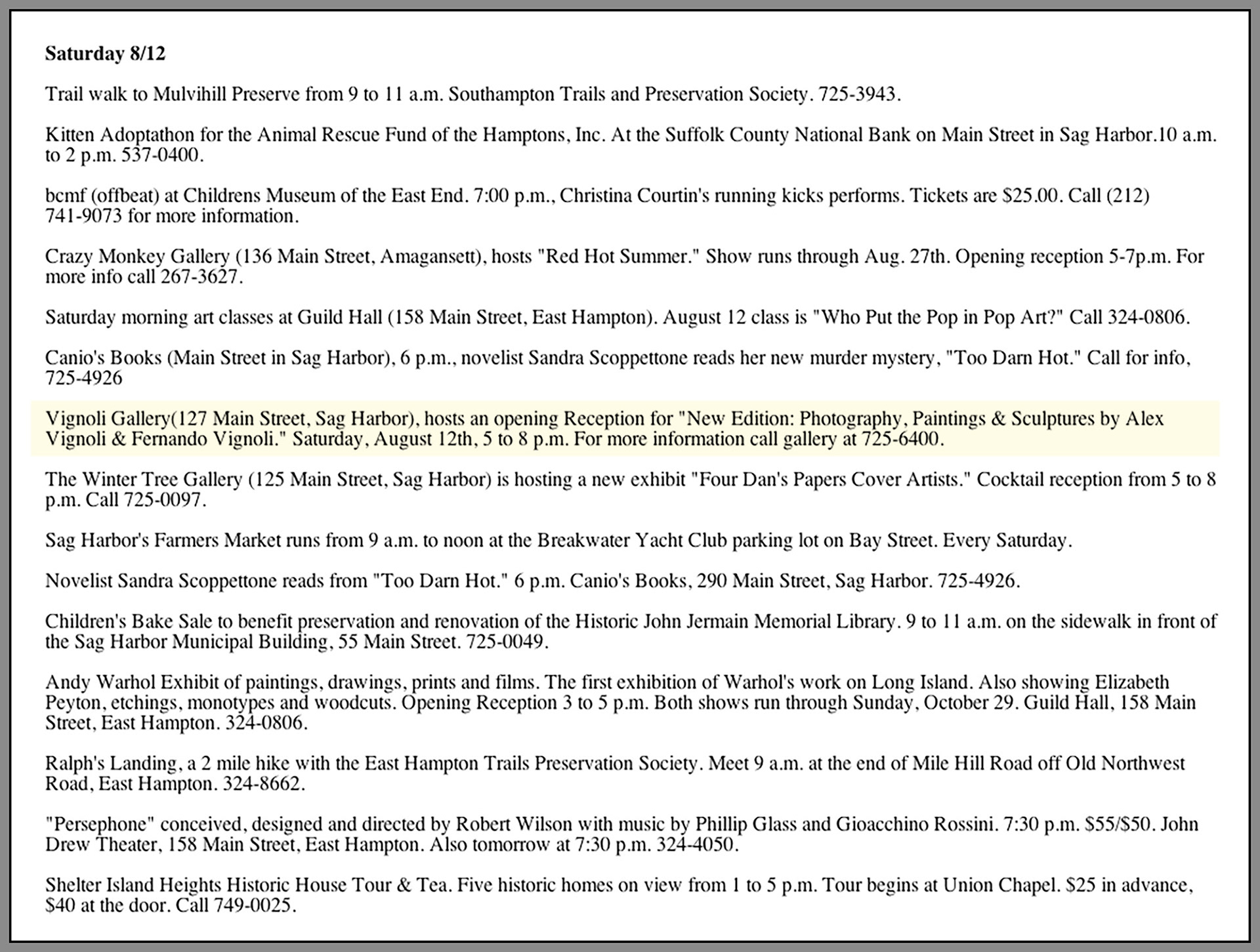
Task: Click the Kitten Adoptathon listing
Action: [x=630, y=135]
